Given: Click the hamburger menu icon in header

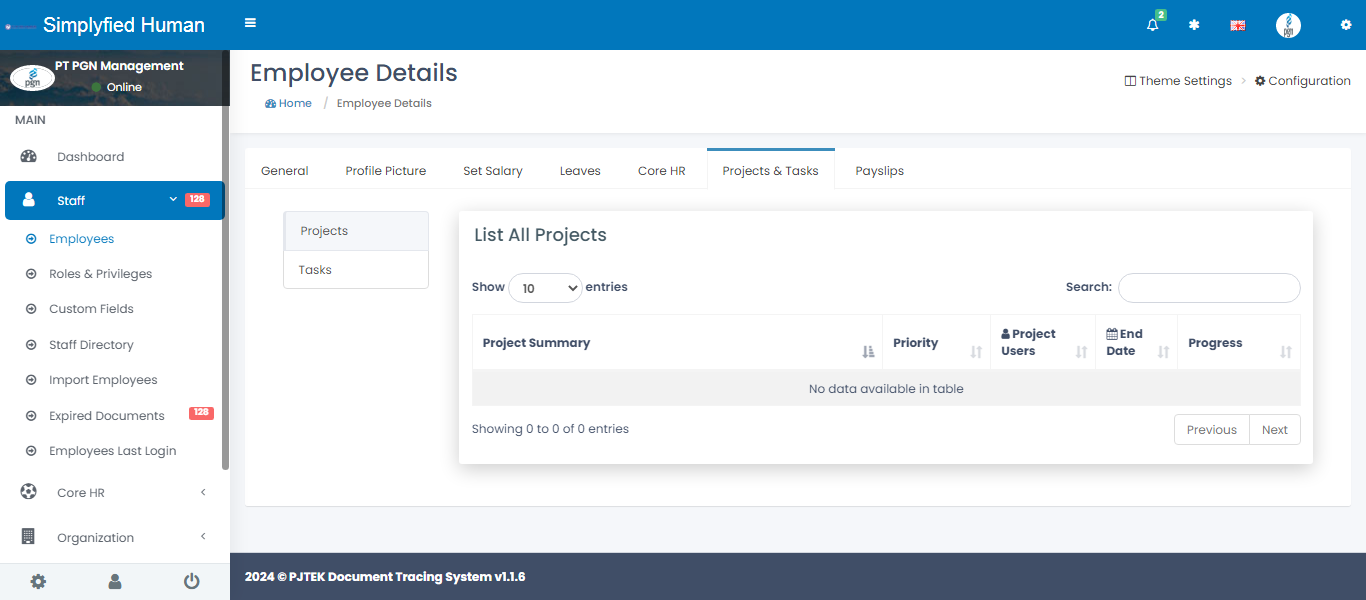Looking at the screenshot, I should (250, 23).
